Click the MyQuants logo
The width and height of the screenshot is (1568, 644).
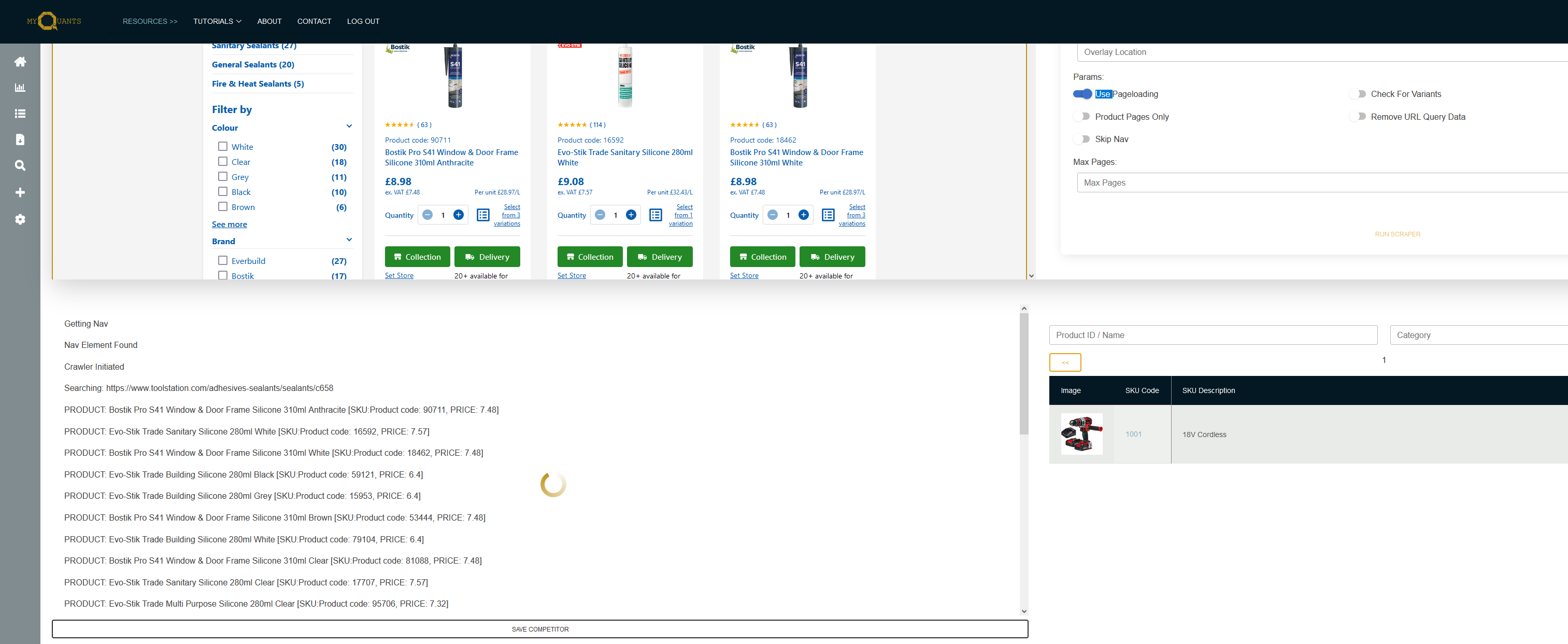53,21
